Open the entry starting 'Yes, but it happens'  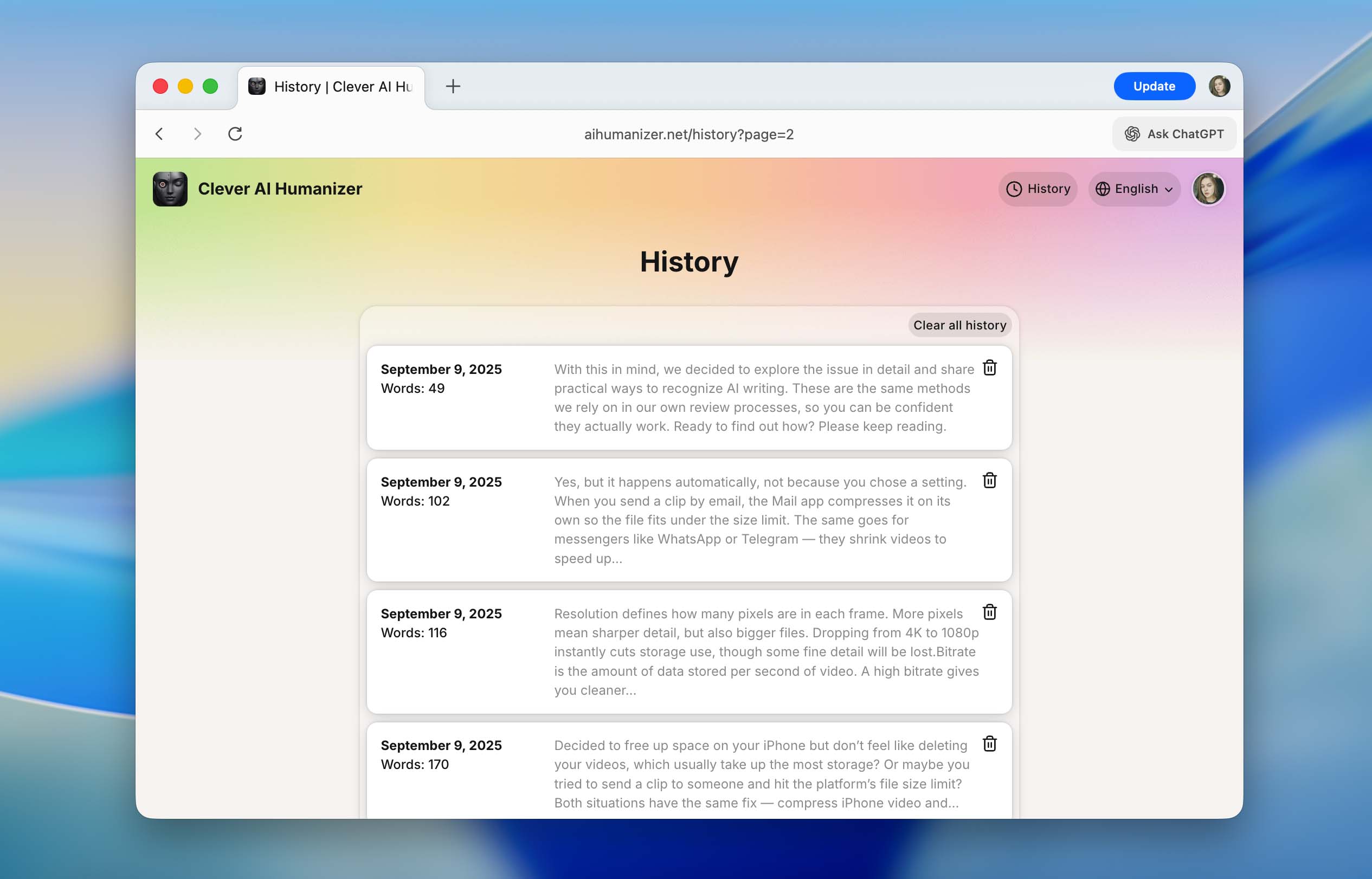click(689, 520)
